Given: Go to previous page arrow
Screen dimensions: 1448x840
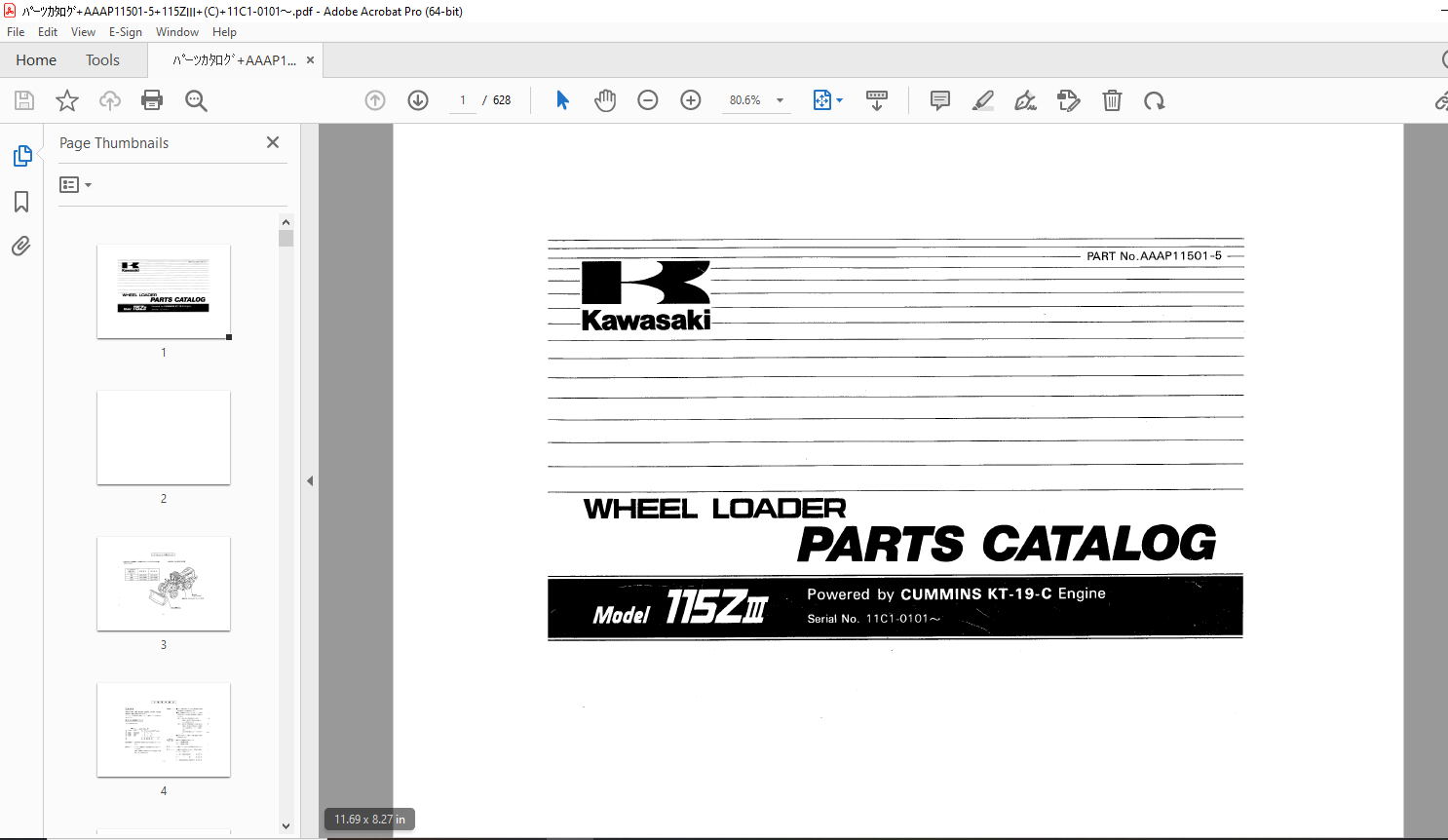Looking at the screenshot, I should [375, 100].
